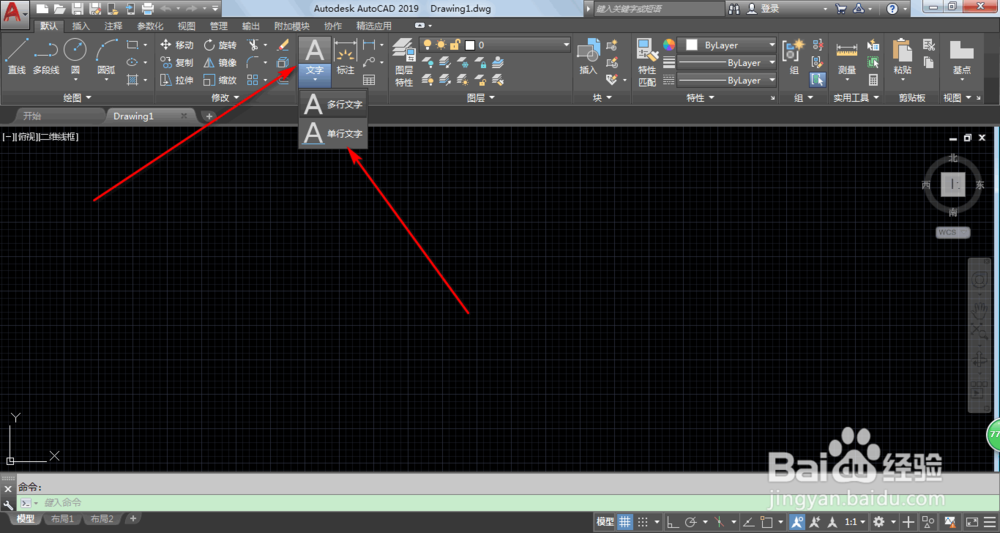This screenshot has height=533, width=1000.
Task: Click the WCS coordinate system button
Action: [953, 233]
